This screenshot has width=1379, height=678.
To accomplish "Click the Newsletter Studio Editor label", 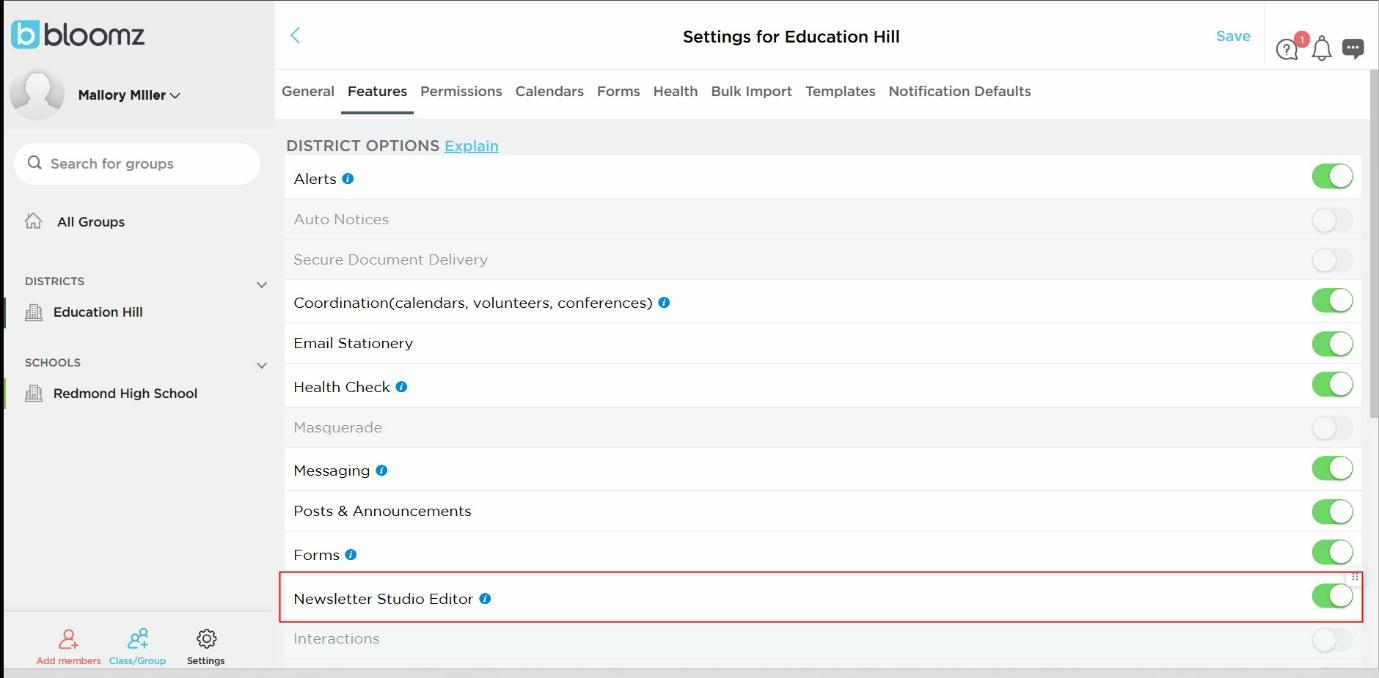I will click(x=383, y=599).
